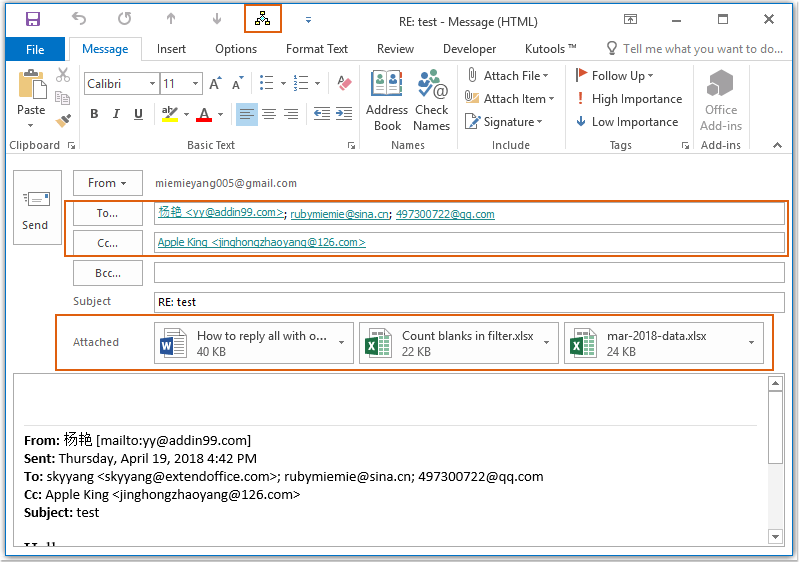Click Shrink Font icon

point(237,84)
